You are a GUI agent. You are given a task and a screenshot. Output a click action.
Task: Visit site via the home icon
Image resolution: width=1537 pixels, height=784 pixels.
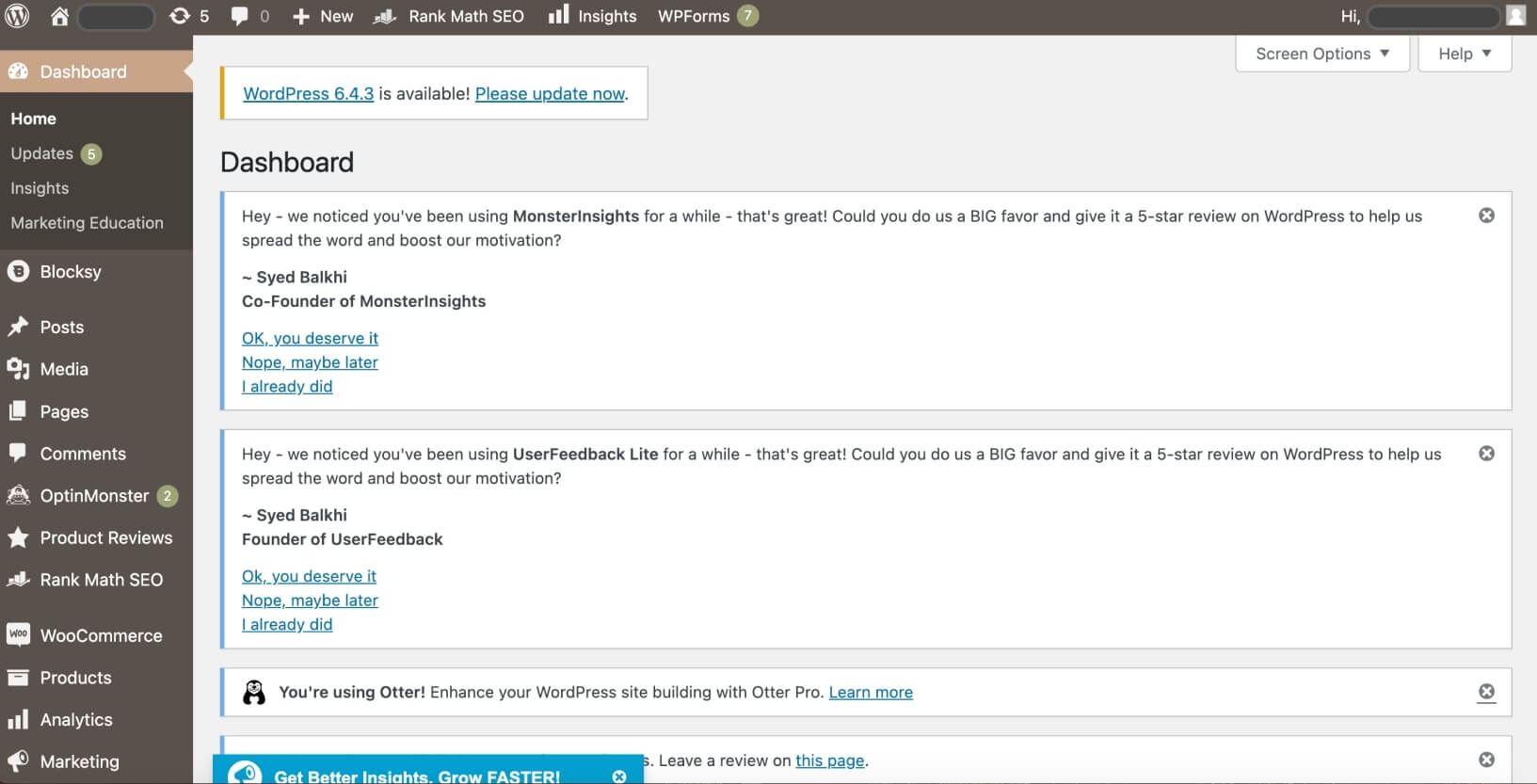coord(59,16)
